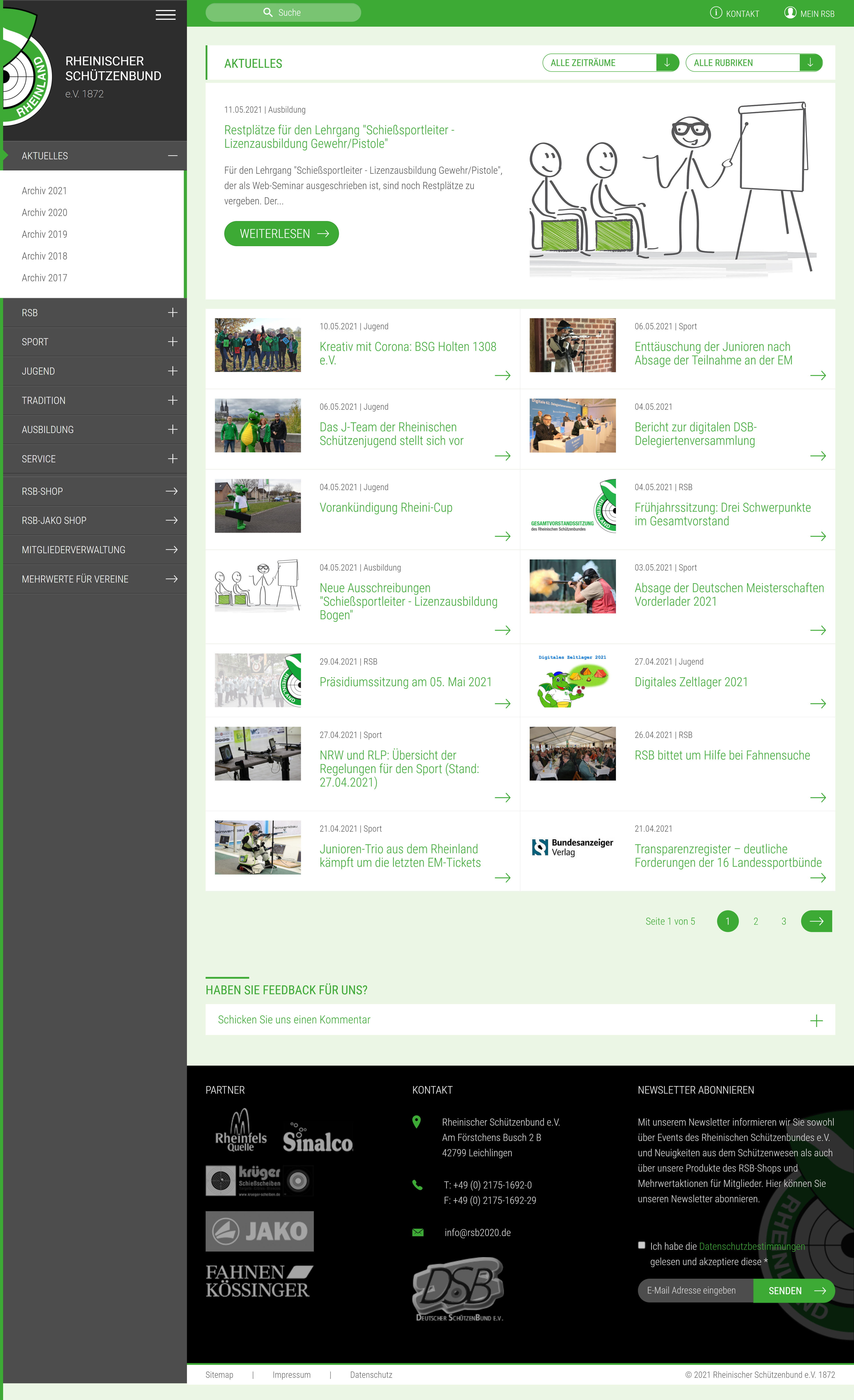Open the Impressum footer link
The width and height of the screenshot is (854, 1400).
292,1374
